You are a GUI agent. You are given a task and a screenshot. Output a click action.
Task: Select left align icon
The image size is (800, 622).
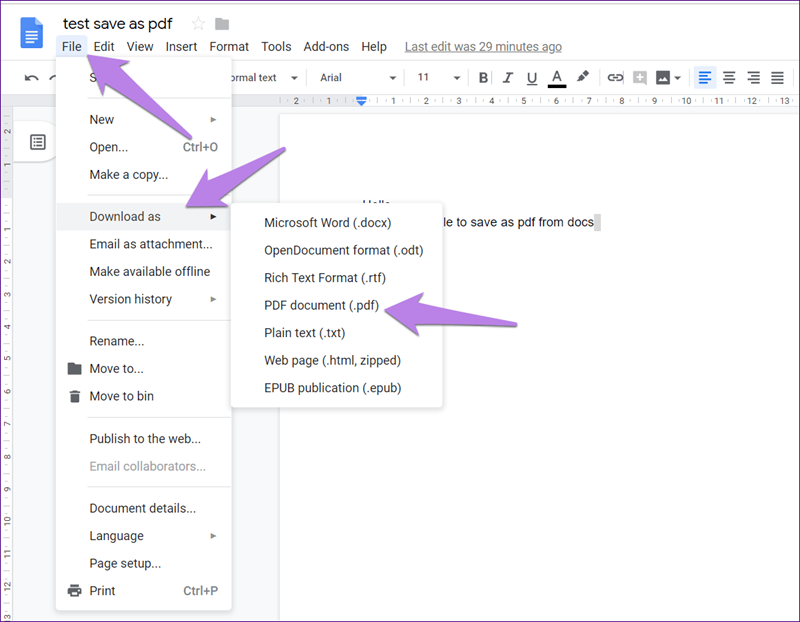pyautogui.click(x=706, y=78)
